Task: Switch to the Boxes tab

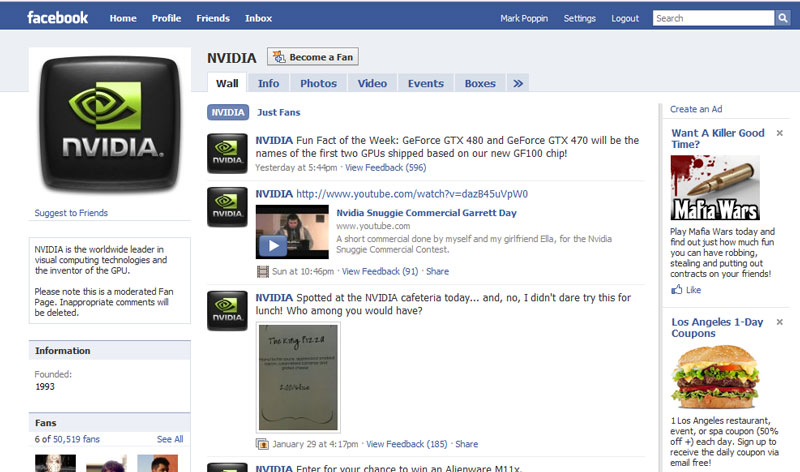Action: [480, 83]
